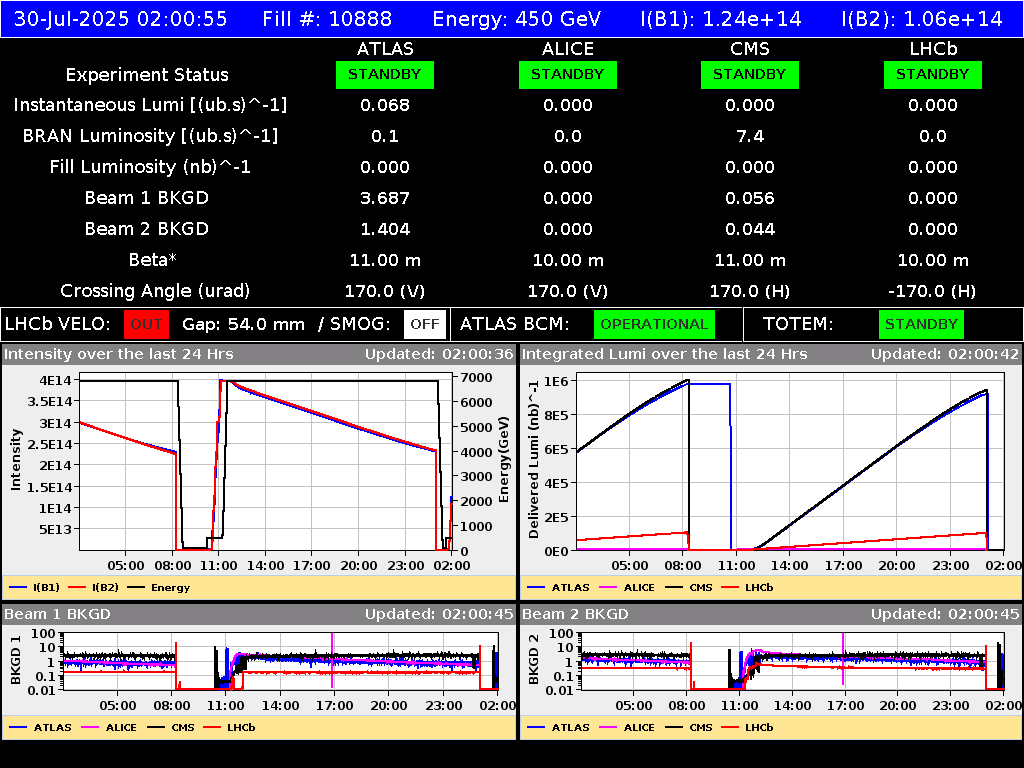Click the ATLAS BCM OPERATIONAL status badge
The width and height of the screenshot is (1024, 768).
pos(654,325)
